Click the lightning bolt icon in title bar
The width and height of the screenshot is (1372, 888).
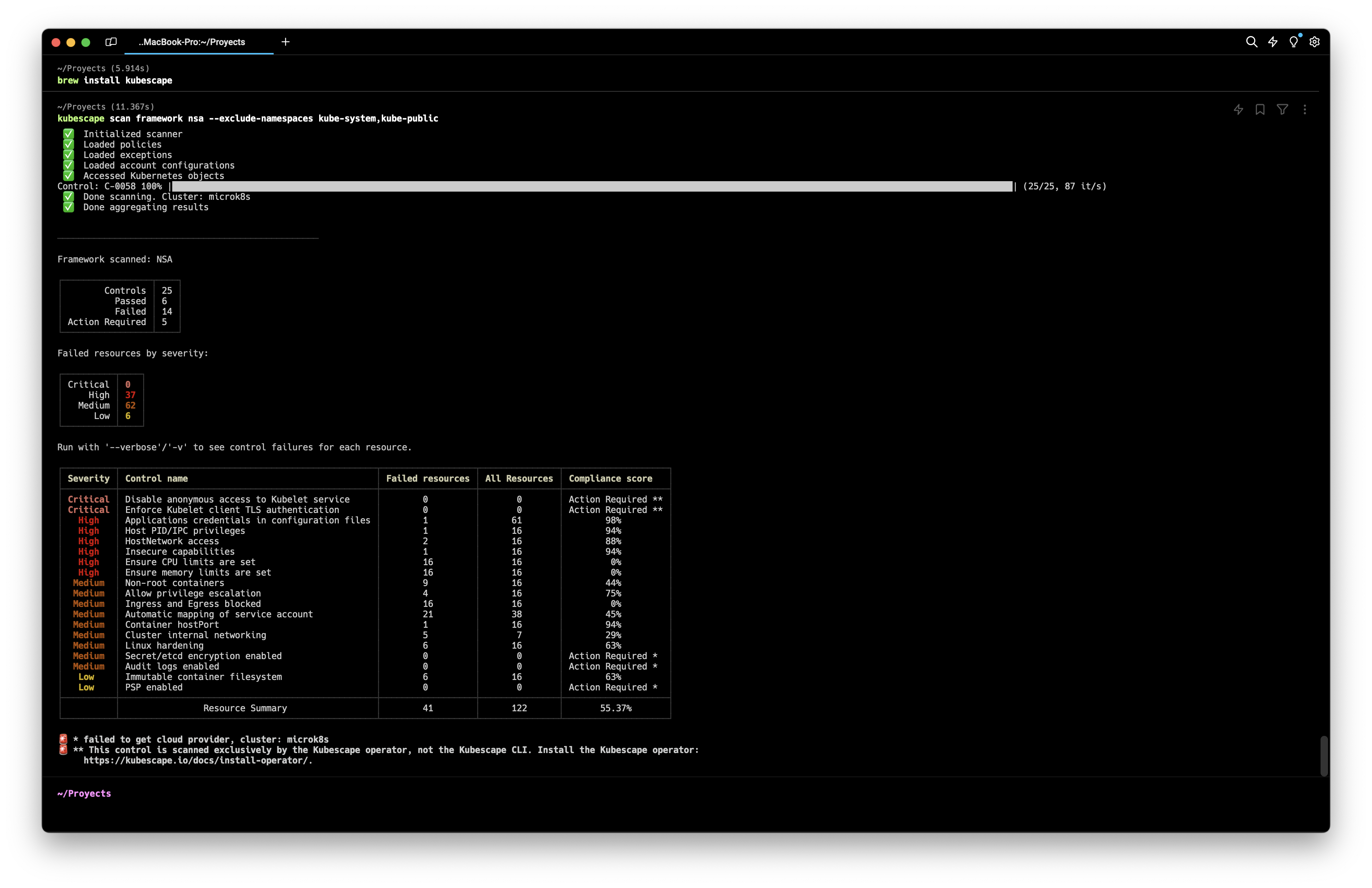pos(1273,42)
